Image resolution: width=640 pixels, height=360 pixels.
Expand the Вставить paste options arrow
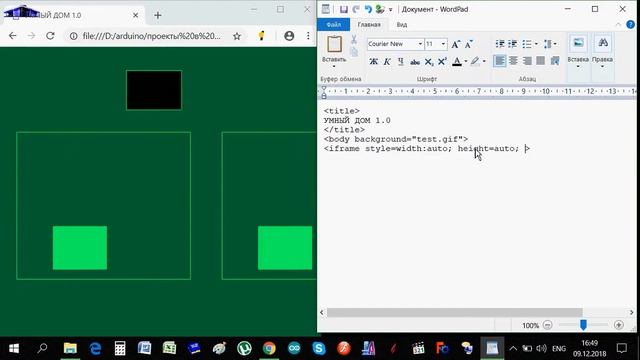point(334,66)
